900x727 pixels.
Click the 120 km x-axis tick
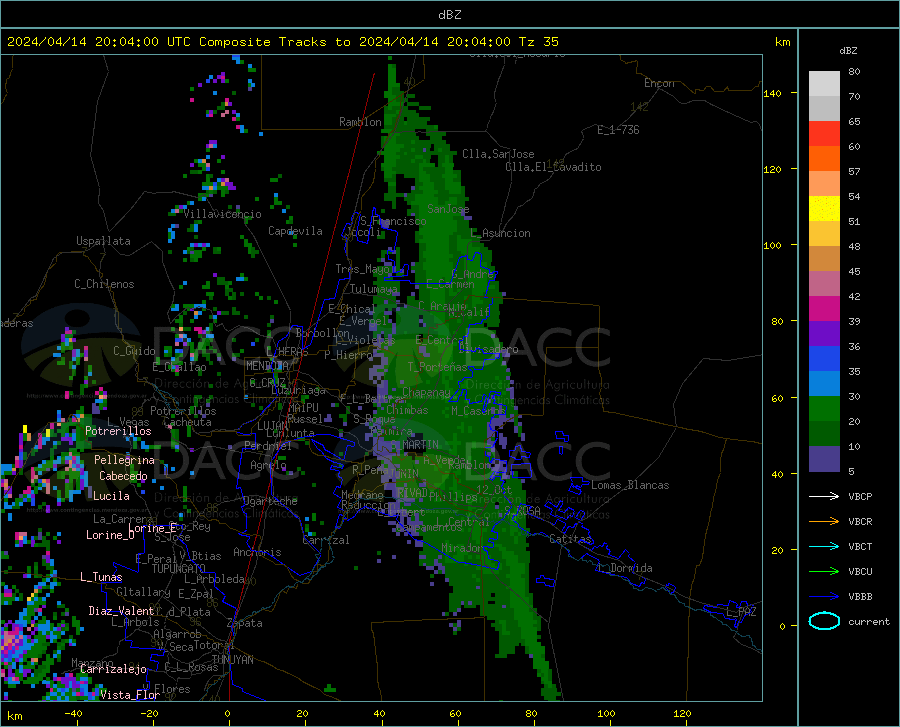tap(682, 714)
